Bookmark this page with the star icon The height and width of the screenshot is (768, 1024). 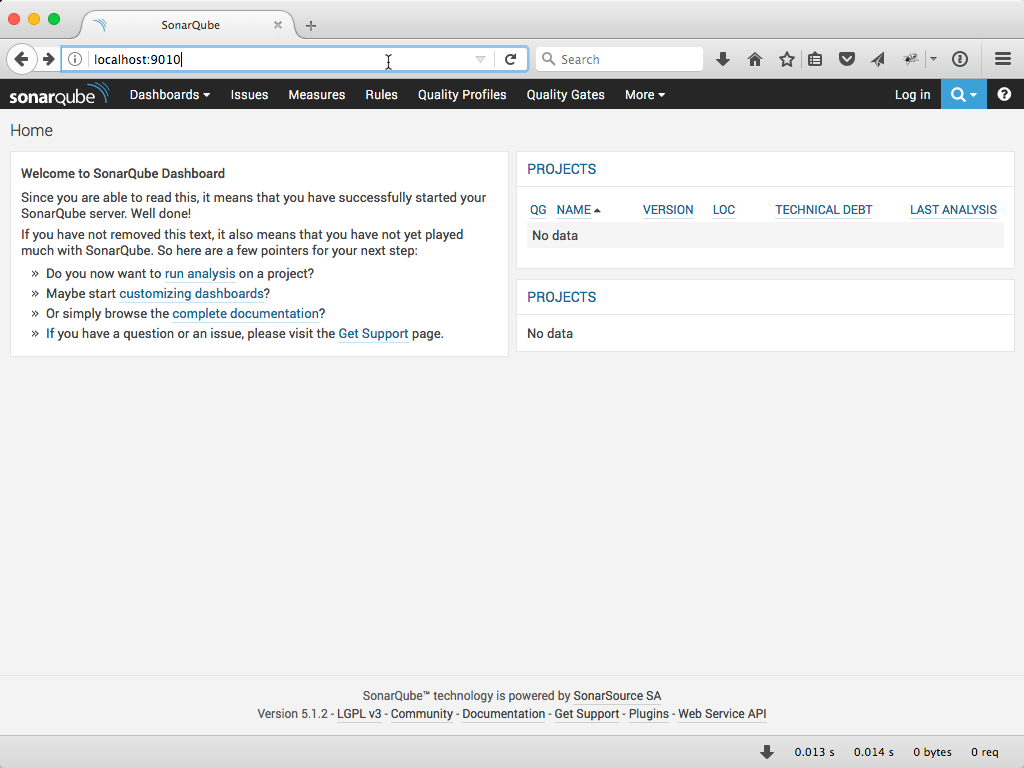[787, 60]
